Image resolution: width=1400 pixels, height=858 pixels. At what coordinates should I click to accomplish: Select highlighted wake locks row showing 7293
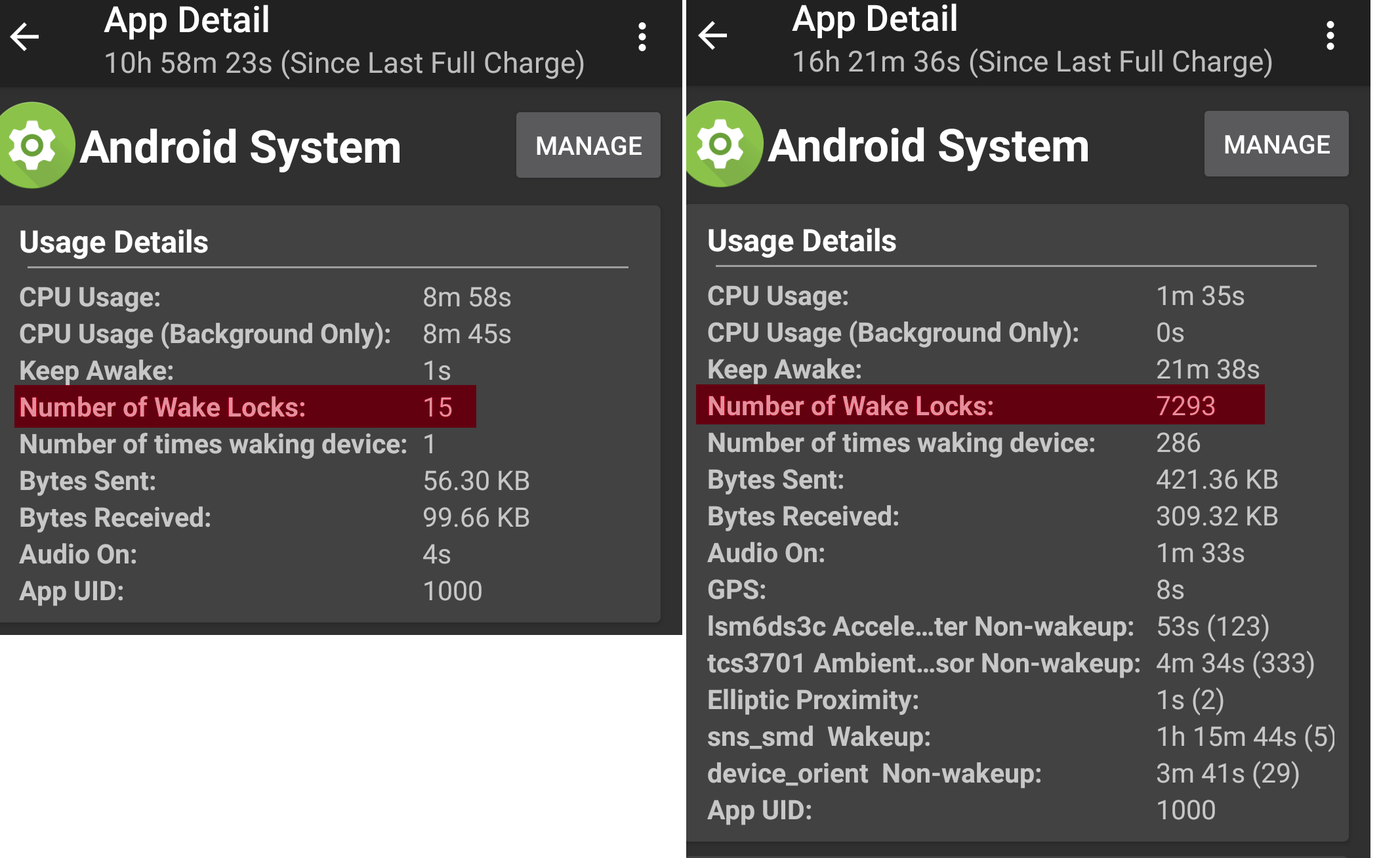pyautogui.click(x=979, y=406)
